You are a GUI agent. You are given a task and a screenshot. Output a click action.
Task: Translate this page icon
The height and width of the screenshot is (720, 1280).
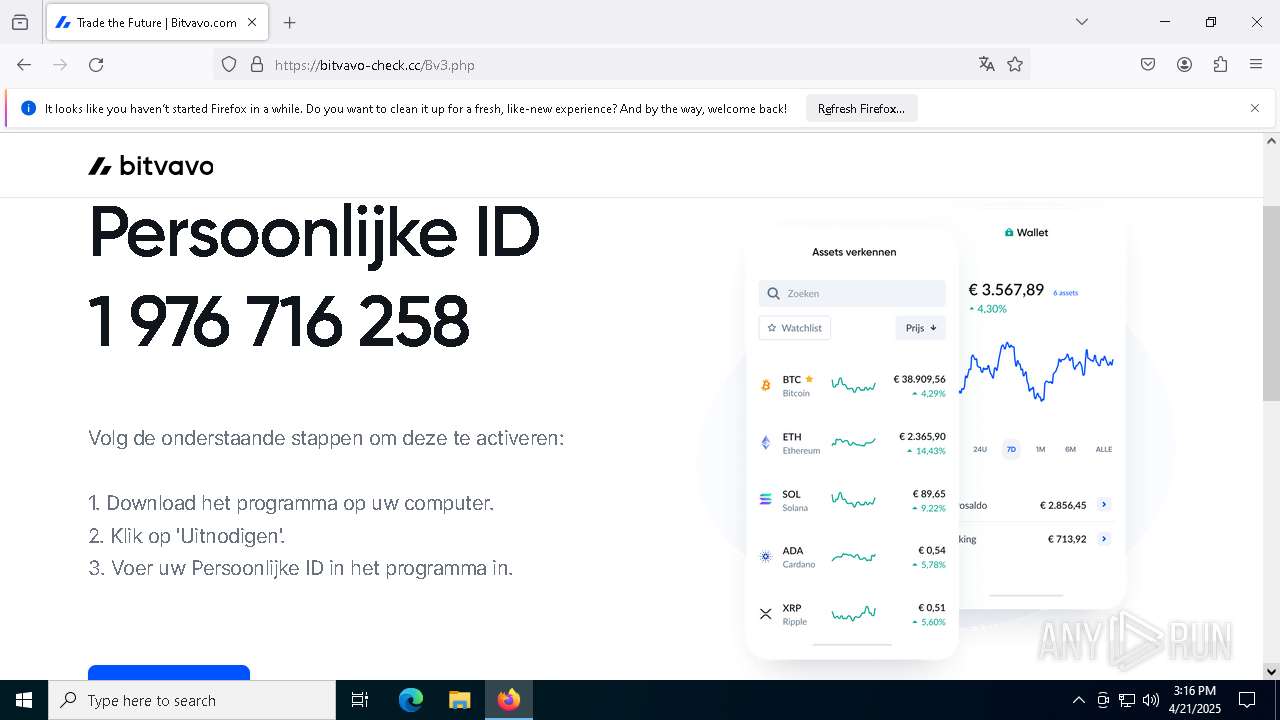[987, 64]
